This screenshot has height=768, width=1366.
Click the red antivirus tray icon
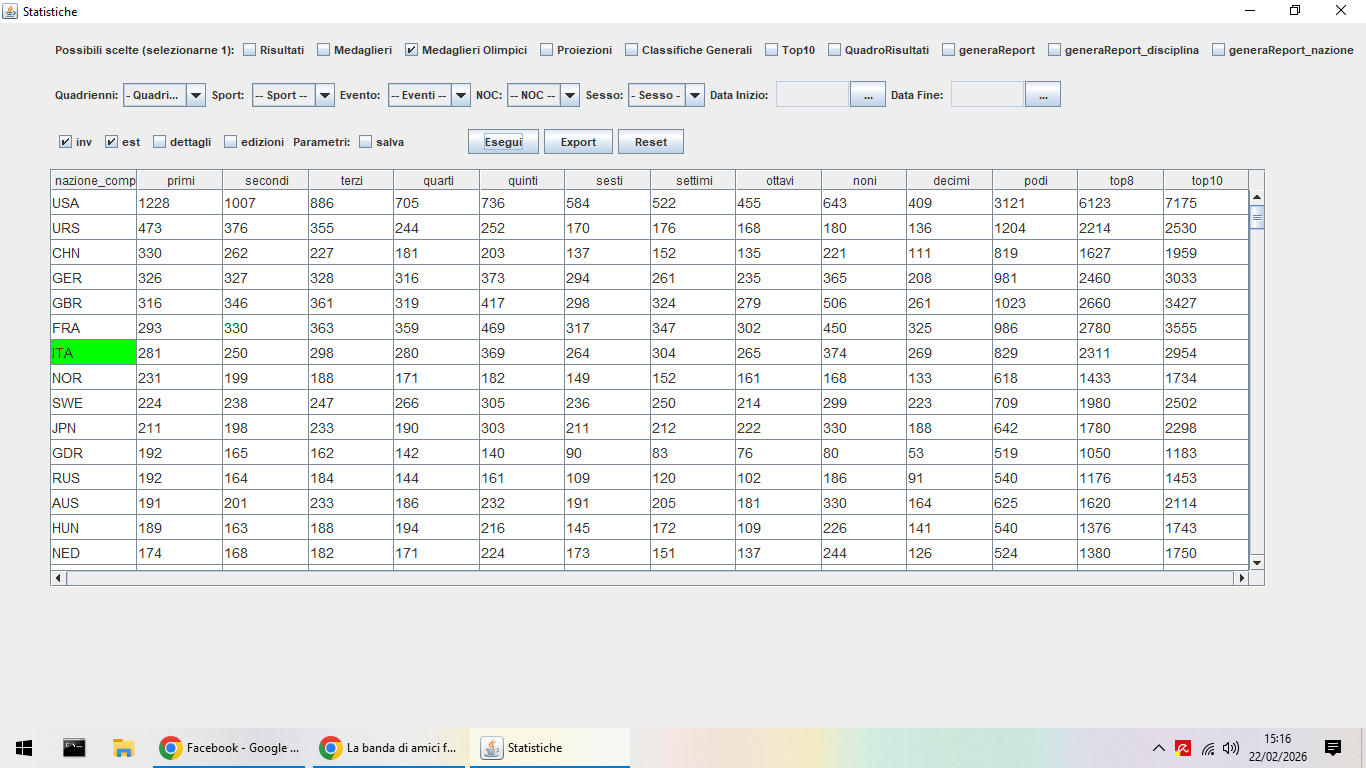1183,747
